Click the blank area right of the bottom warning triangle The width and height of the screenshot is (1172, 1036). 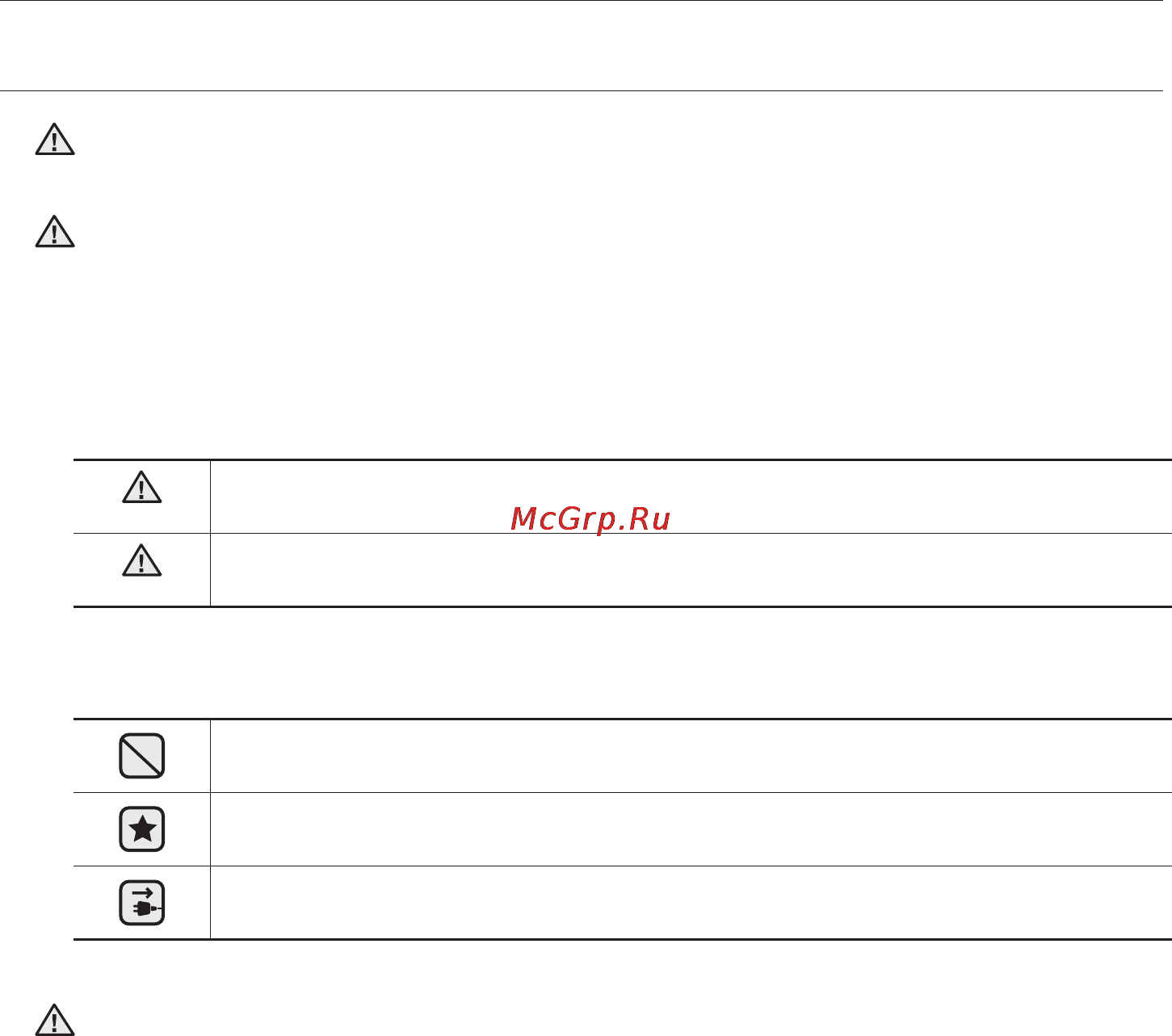pyautogui.click(x=622, y=1019)
